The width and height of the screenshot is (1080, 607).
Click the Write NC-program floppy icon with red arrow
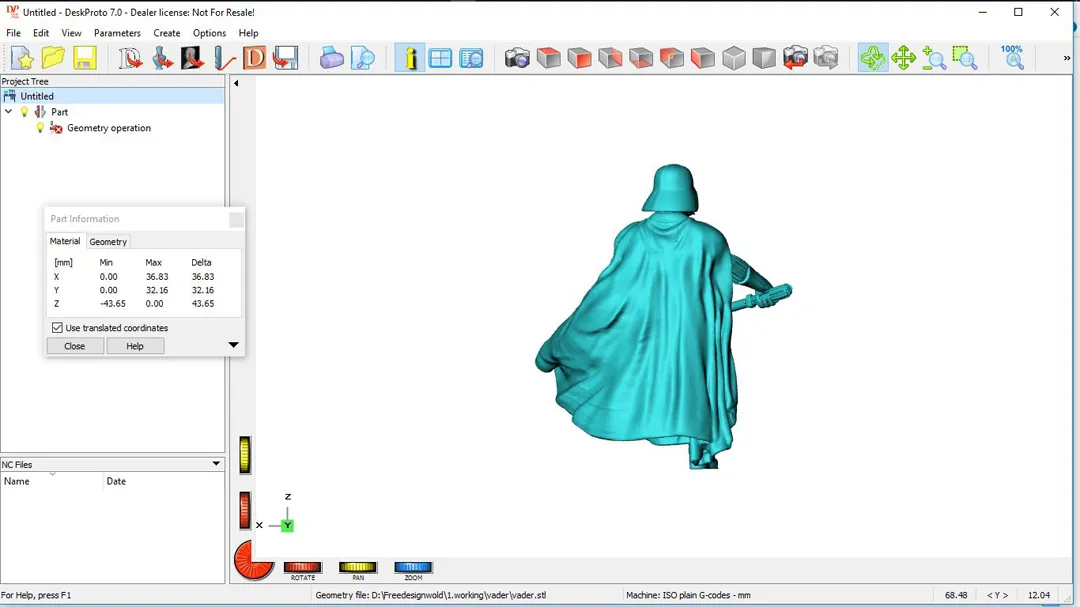(x=285, y=58)
